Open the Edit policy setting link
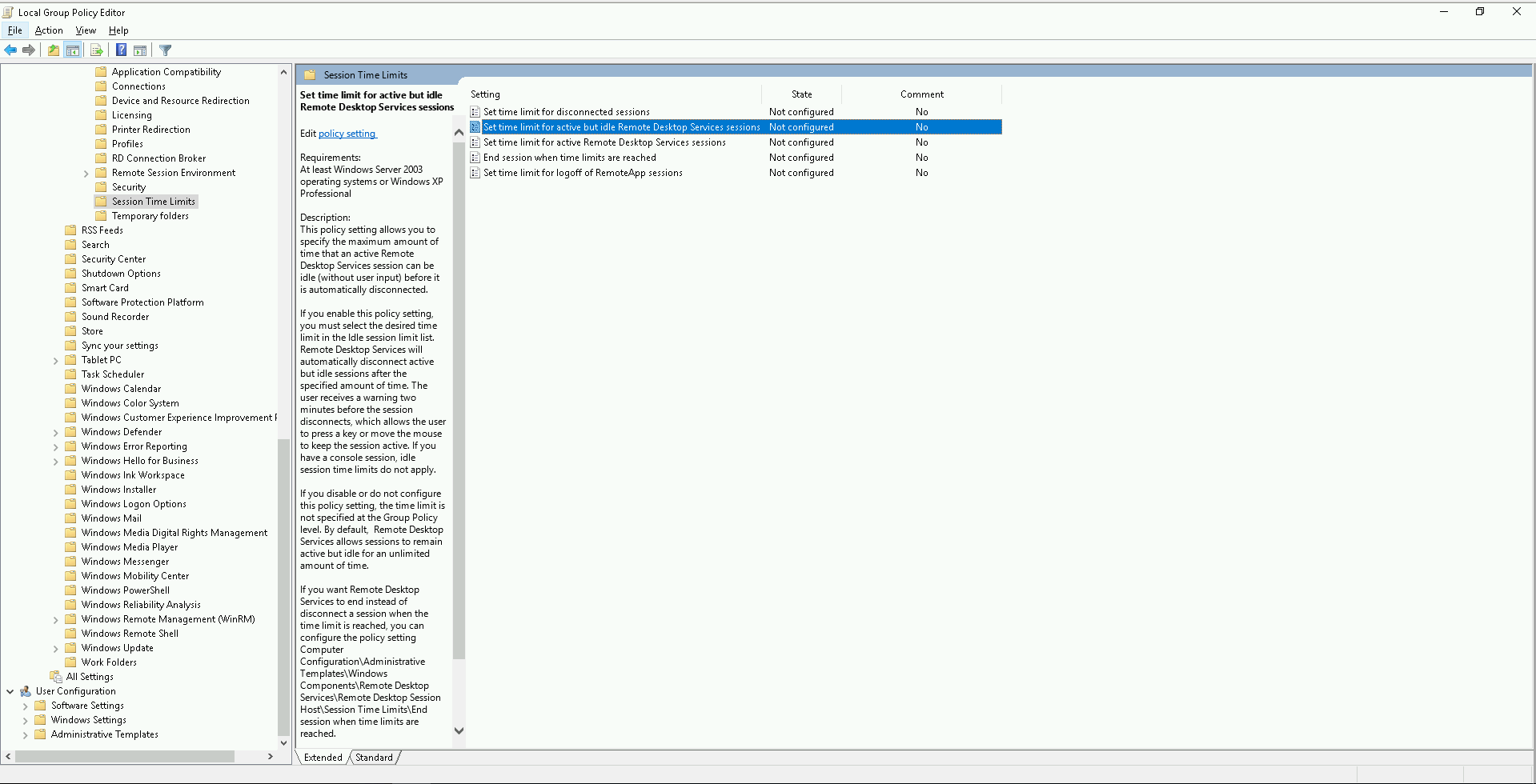1536x784 pixels. [x=347, y=134]
